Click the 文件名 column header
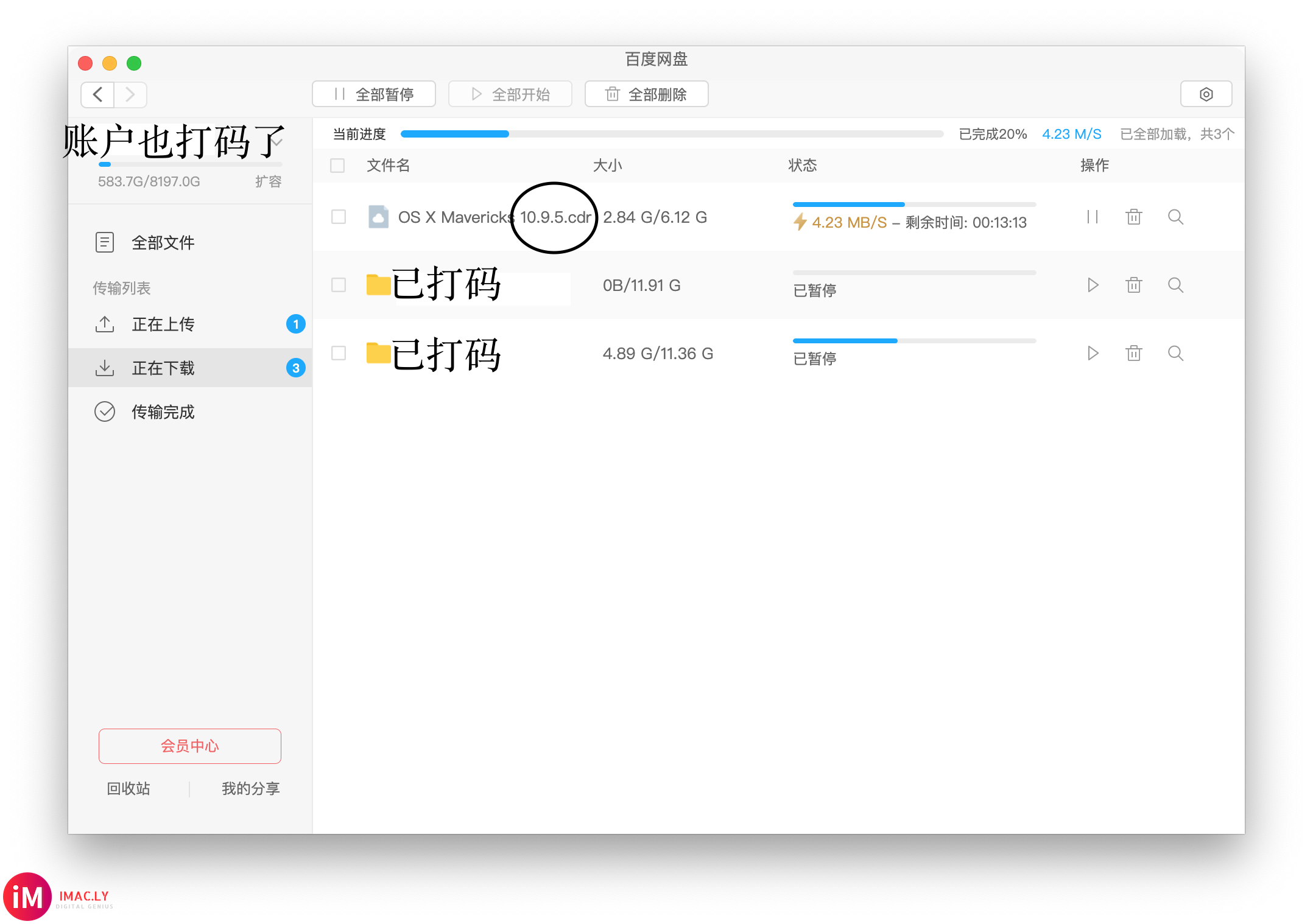Viewport: 1313px width, 924px height. point(389,166)
